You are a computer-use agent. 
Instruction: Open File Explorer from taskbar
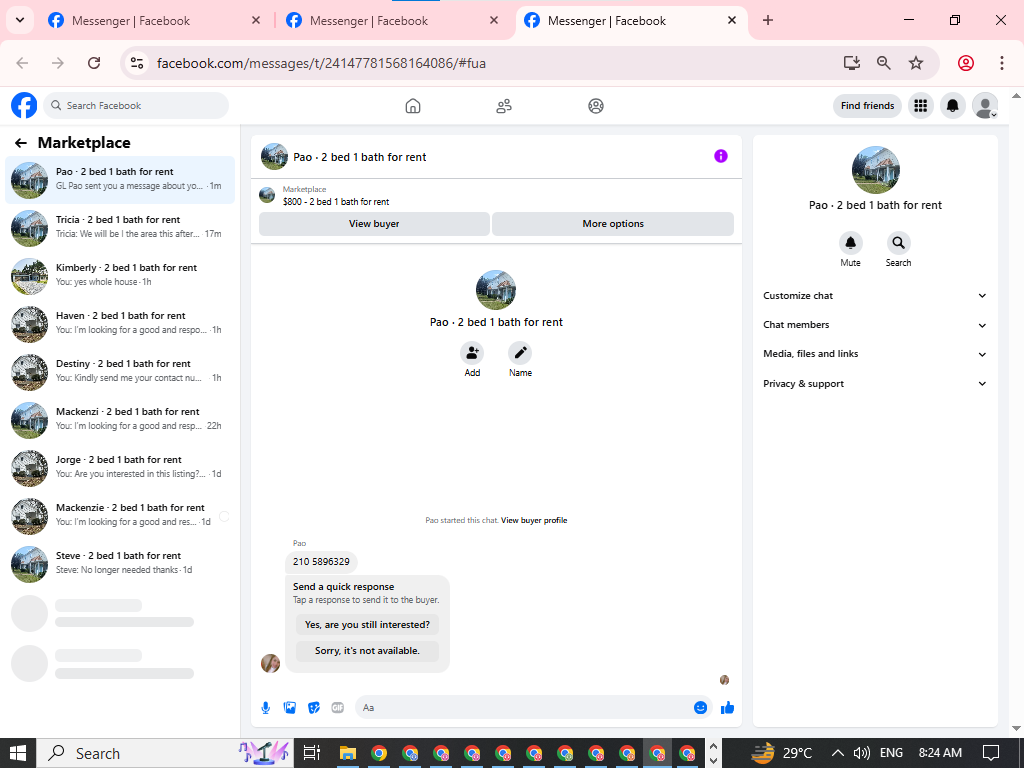[347, 753]
